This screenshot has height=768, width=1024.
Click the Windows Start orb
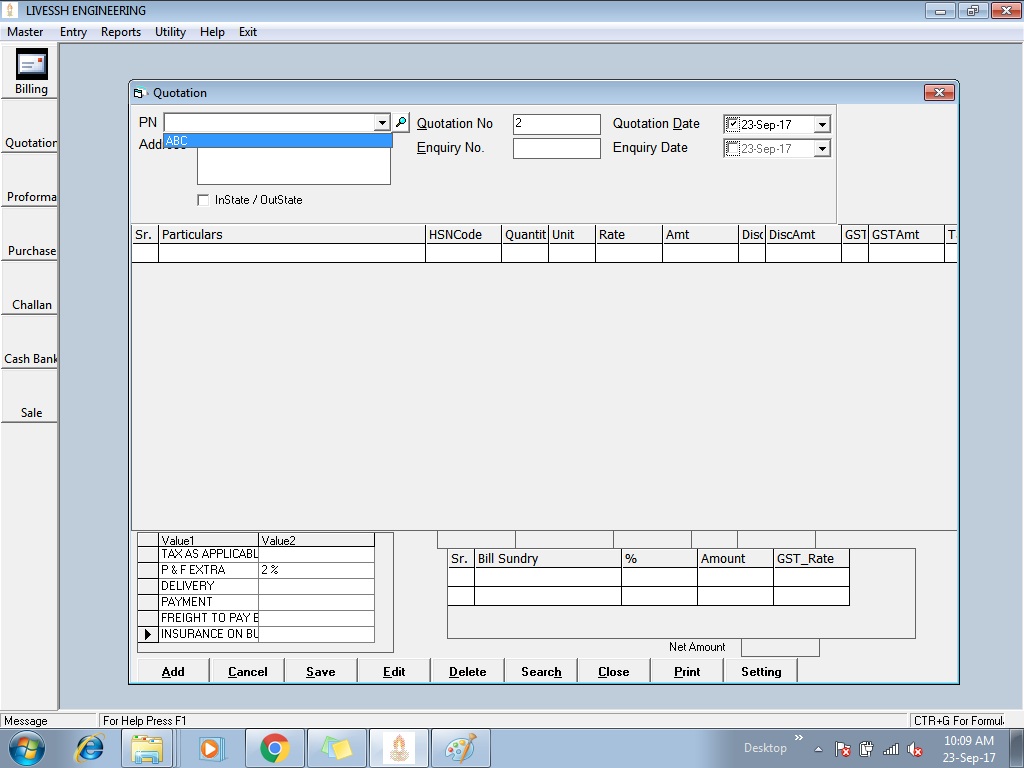pyautogui.click(x=27, y=748)
